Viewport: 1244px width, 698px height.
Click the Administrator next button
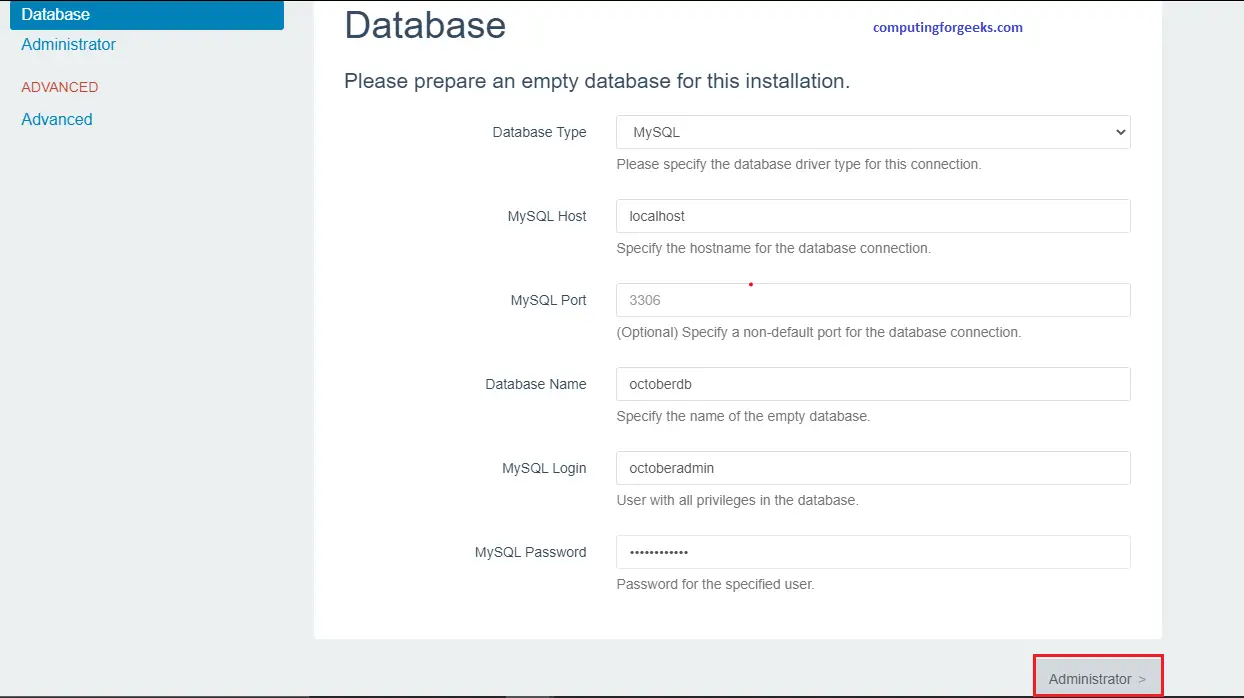(x=1097, y=678)
